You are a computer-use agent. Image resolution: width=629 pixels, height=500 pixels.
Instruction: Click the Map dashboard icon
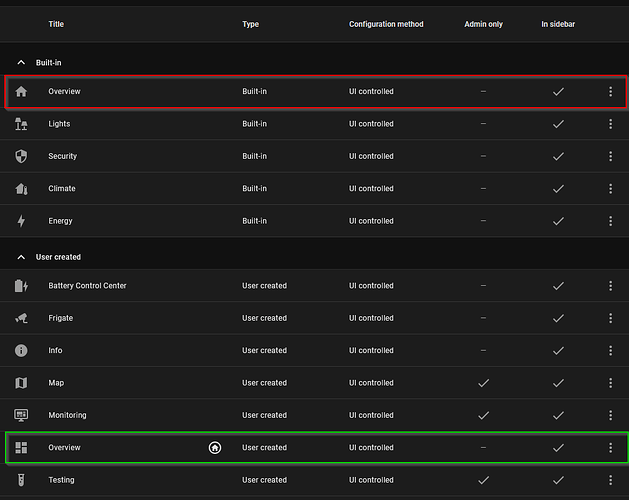[21, 383]
